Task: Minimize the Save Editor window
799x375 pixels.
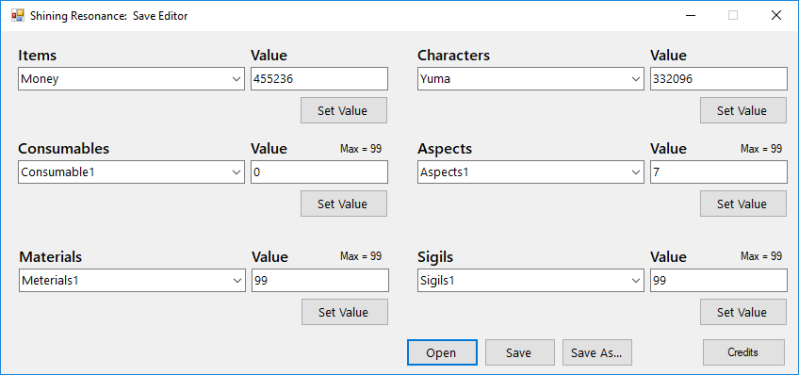Action: click(690, 15)
